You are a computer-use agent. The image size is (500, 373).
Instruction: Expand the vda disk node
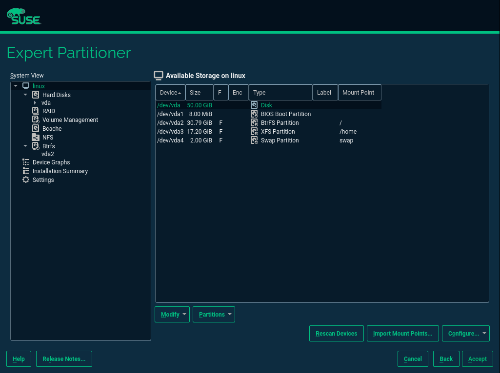tap(35, 103)
